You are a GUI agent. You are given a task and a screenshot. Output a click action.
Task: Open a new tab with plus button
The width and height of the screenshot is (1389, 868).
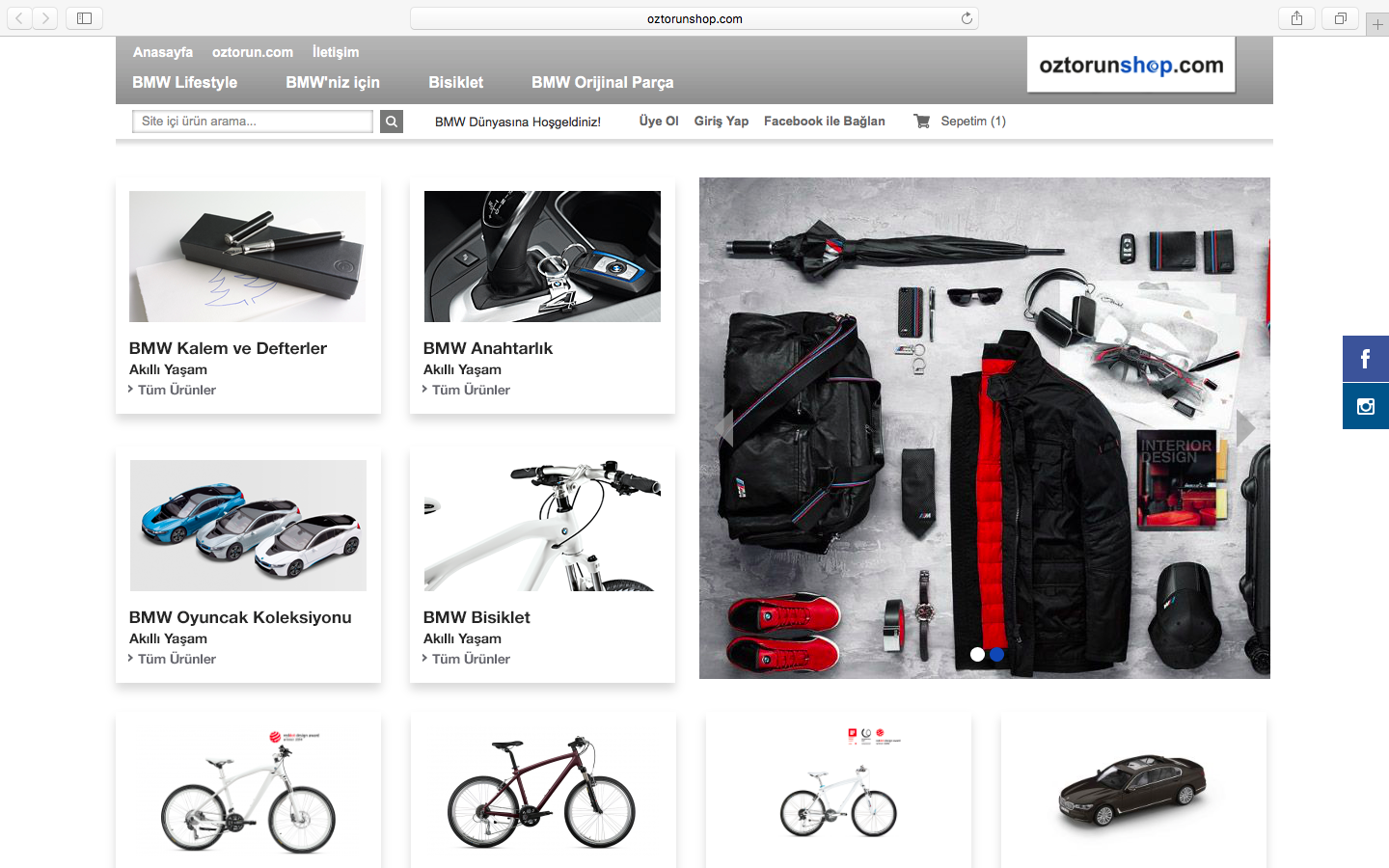tap(1377, 24)
